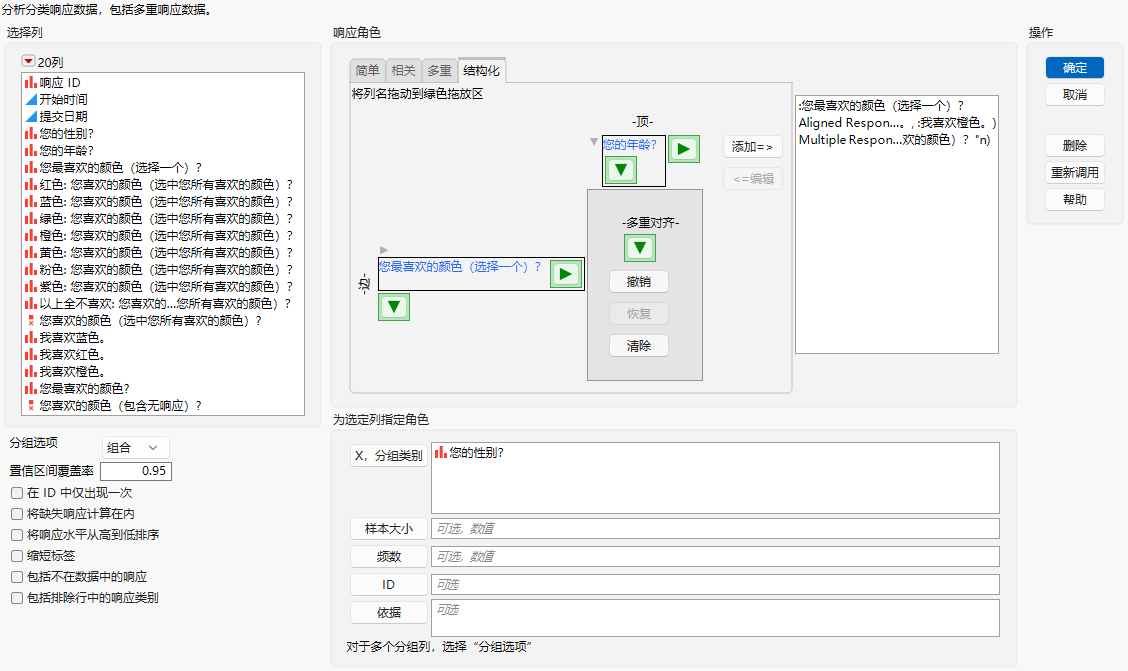Click green down-arrow under 多重对齐
Image resolution: width=1128 pixels, height=671 pixels.
(640, 248)
